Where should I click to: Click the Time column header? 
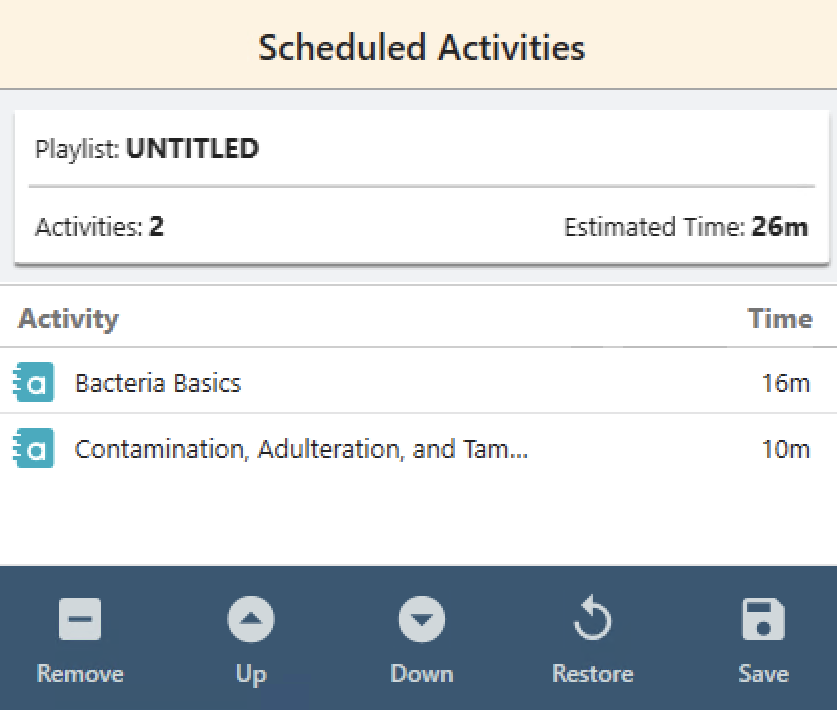click(x=780, y=318)
